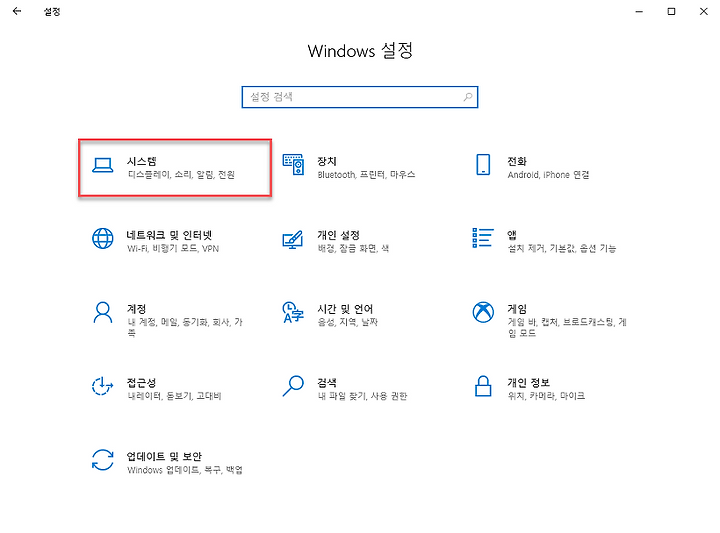720x533 pixels.
Task: Open the 네트워크 및 인터넷 globe icon
Action: click(x=102, y=238)
